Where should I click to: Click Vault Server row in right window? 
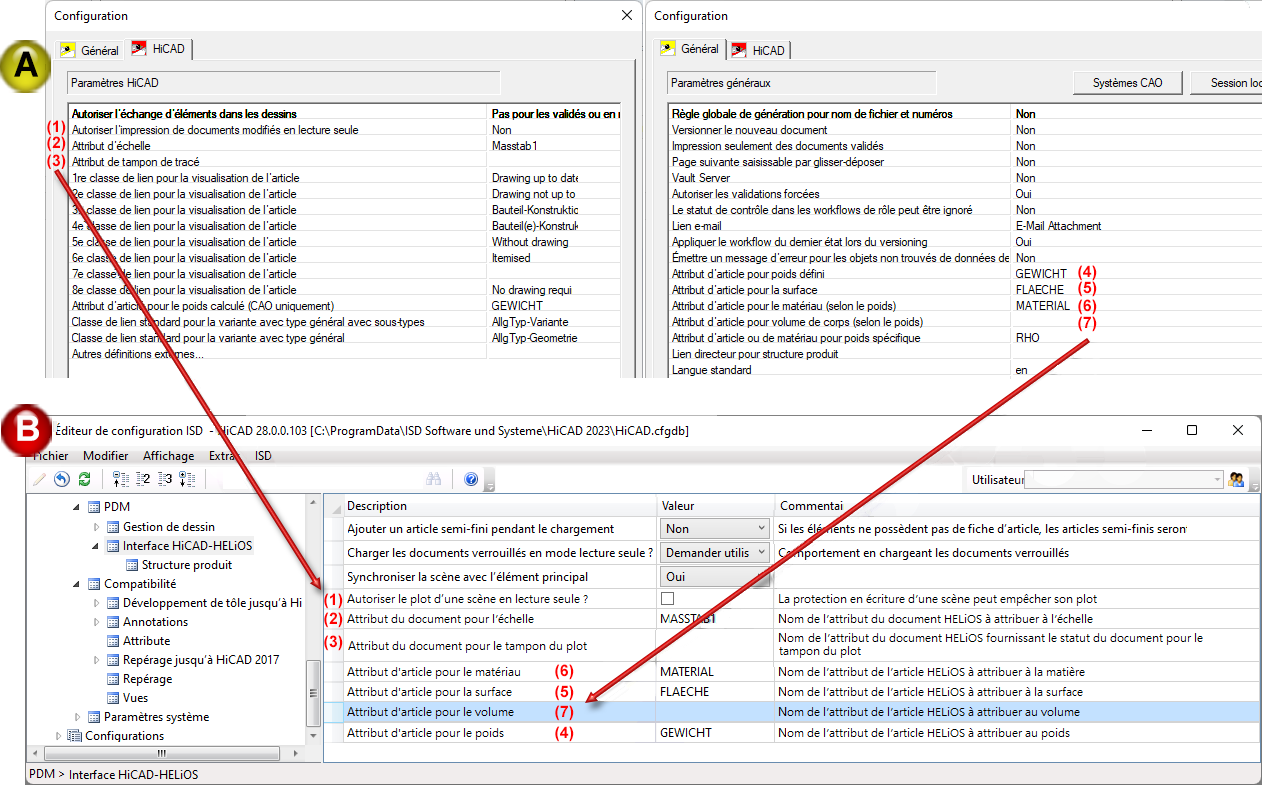tap(965, 178)
